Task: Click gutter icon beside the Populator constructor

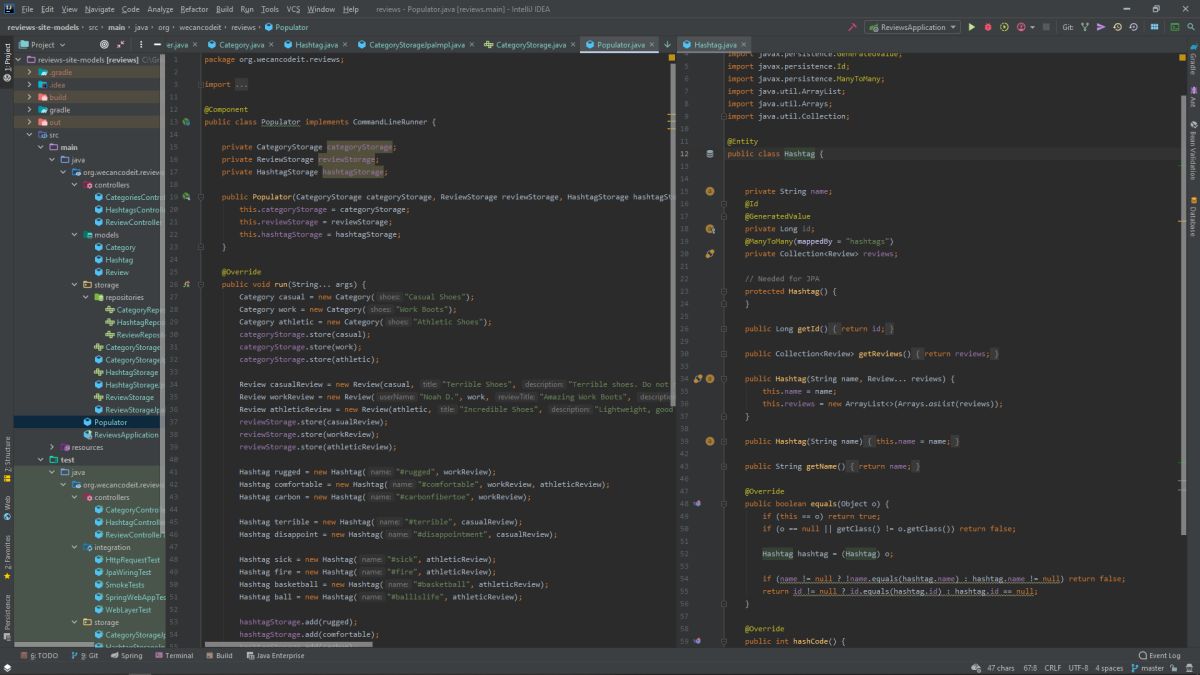Action: pyautogui.click(x=186, y=197)
